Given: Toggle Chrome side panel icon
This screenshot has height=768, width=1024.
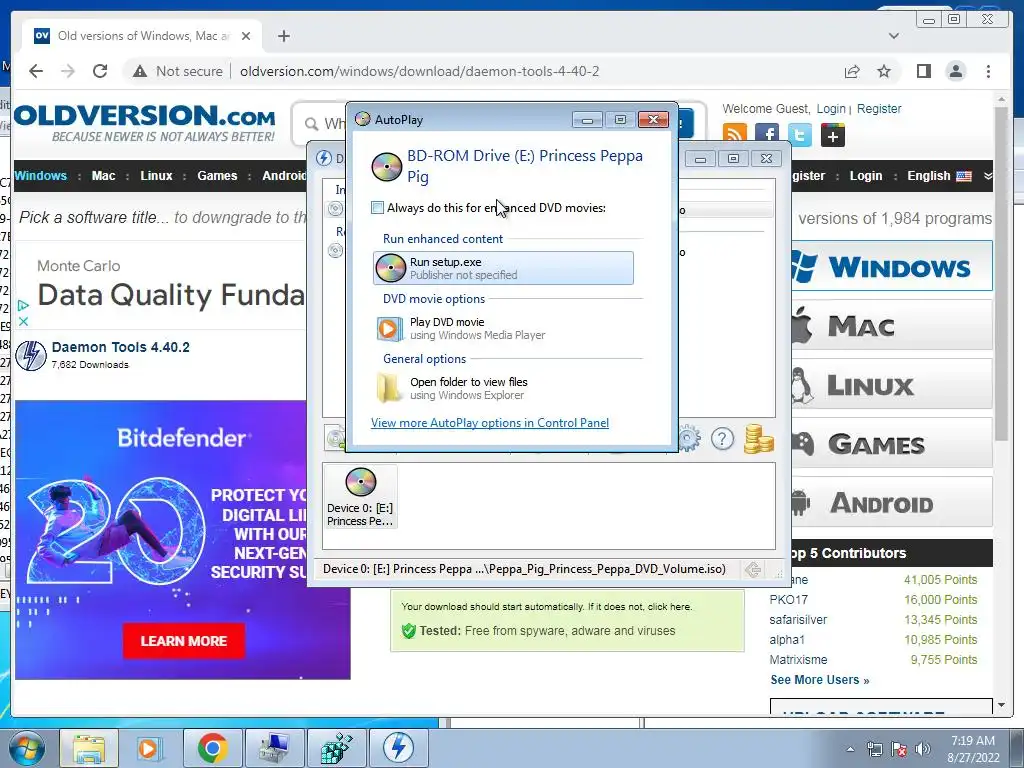Looking at the screenshot, I should (x=923, y=71).
